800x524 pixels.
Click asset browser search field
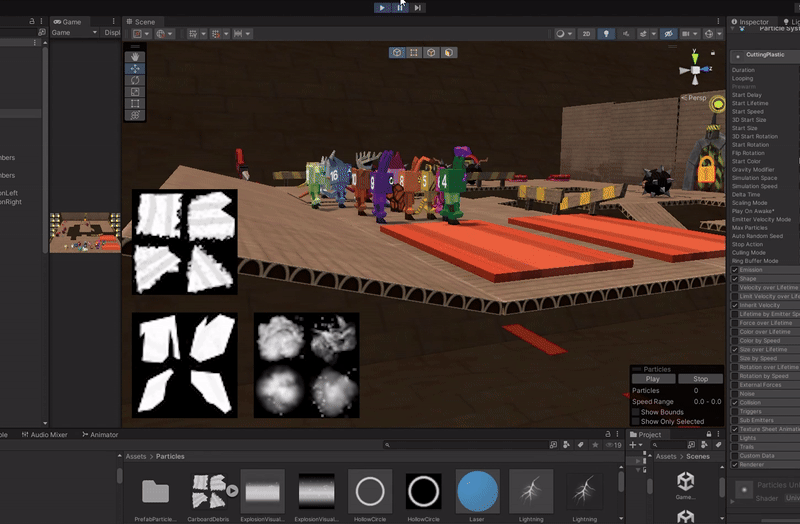(465, 445)
